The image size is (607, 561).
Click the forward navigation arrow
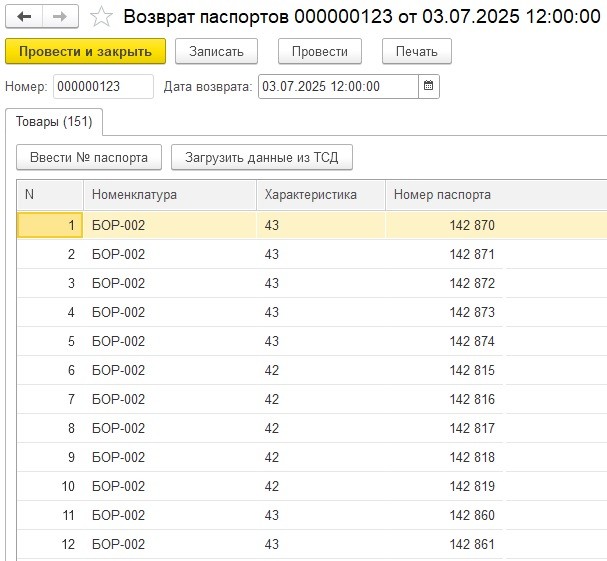60,17
